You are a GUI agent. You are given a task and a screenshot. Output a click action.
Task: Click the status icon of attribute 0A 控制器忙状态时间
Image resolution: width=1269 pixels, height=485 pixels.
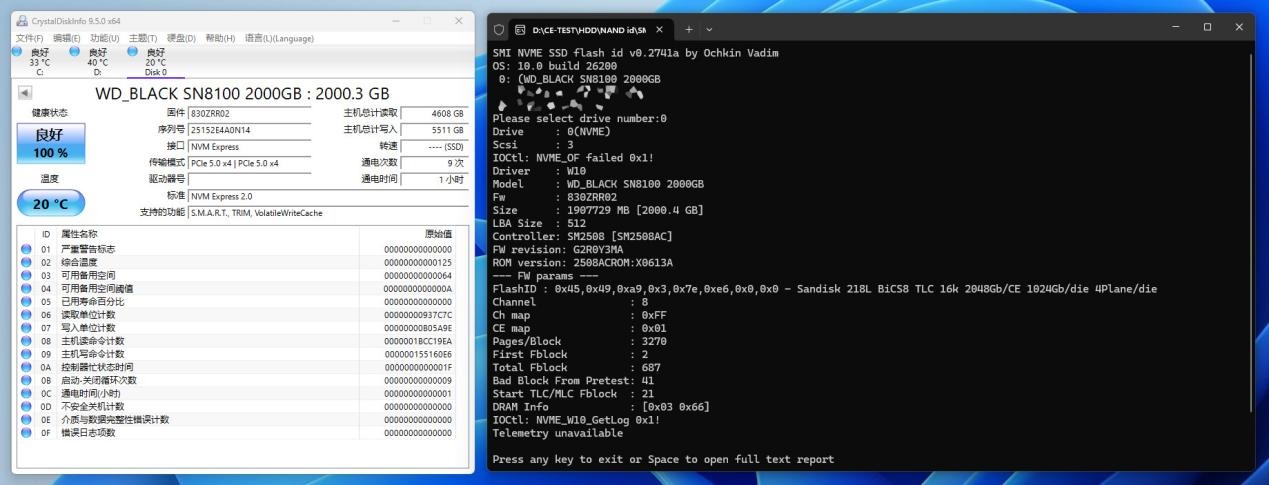[27, 367]
